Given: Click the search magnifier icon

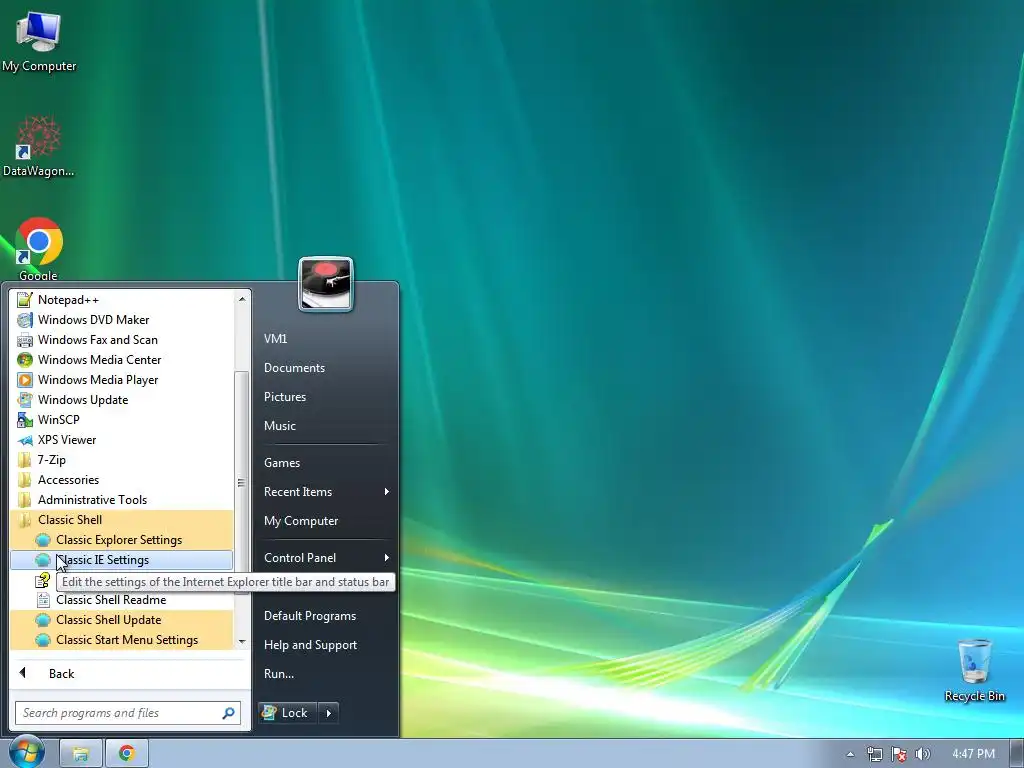Looking at the screenshot, I should point(229,713).
